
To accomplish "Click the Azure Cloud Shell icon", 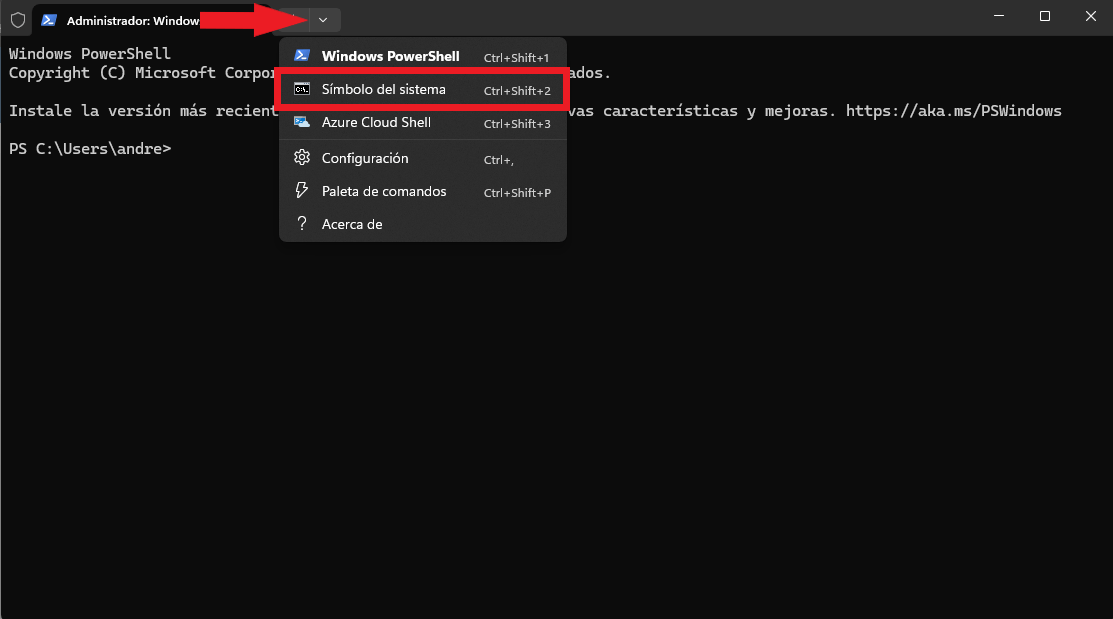I will 302,122.
